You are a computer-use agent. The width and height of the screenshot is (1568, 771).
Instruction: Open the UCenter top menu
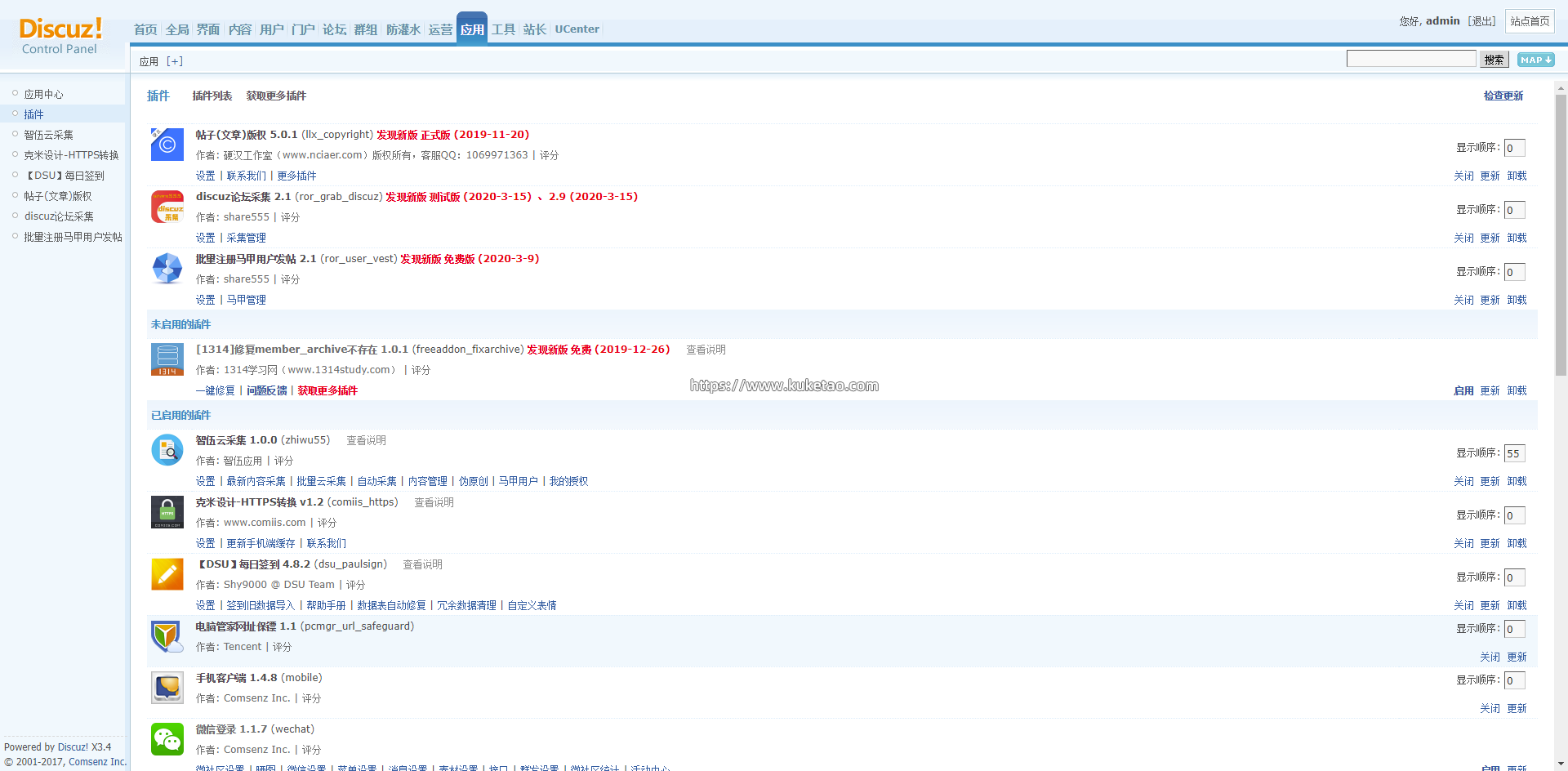pos(577,29)
